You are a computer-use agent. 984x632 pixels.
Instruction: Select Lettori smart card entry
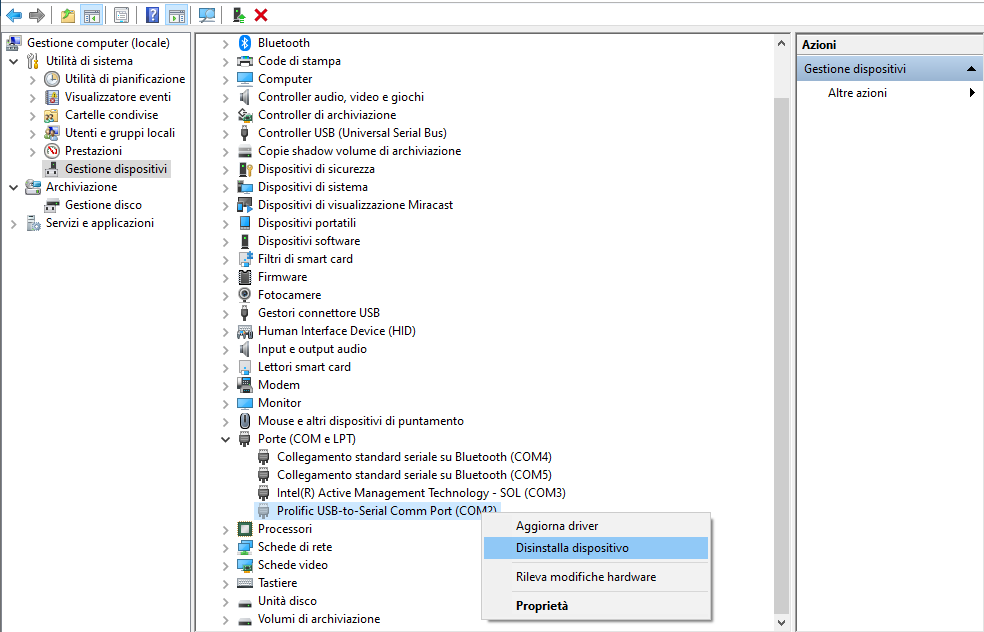pos(304,367)
